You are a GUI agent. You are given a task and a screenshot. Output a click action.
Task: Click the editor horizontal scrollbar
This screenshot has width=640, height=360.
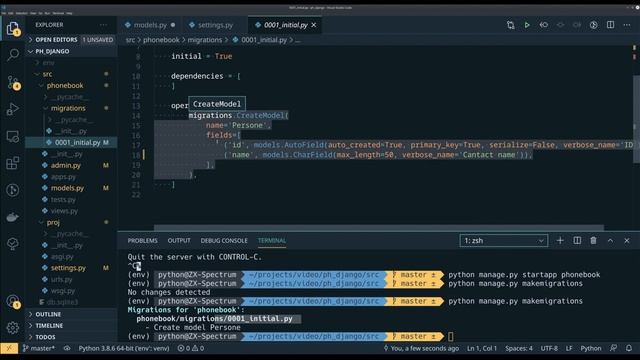(379, 227)
